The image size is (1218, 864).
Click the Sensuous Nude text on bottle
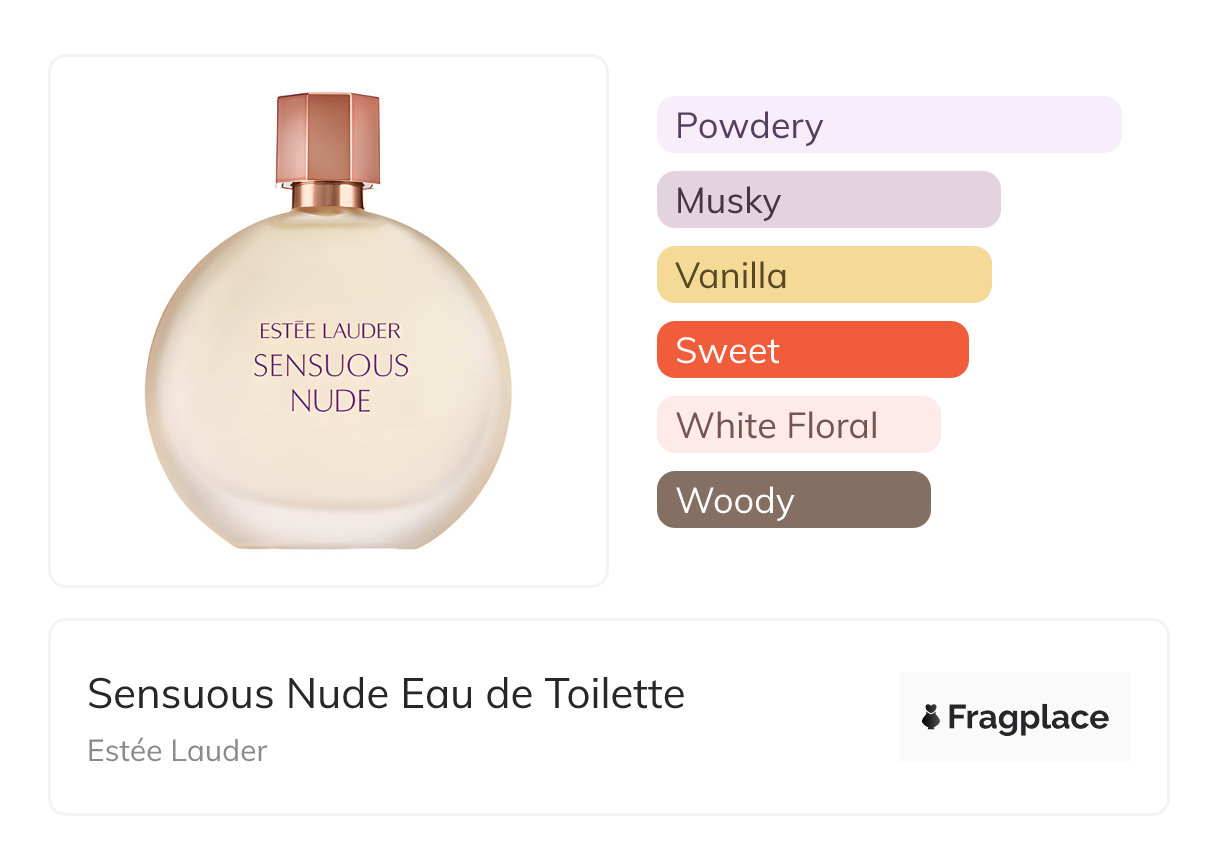click(x=331, y=383)
